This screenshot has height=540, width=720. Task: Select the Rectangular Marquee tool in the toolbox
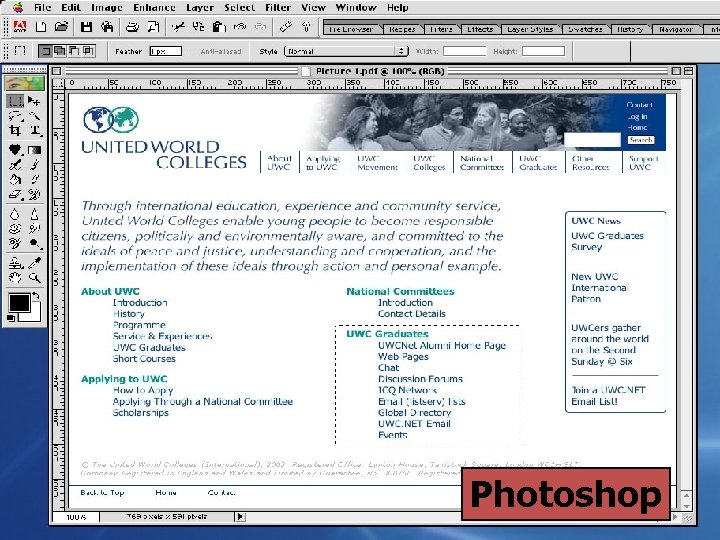click(x=15, y=101)
